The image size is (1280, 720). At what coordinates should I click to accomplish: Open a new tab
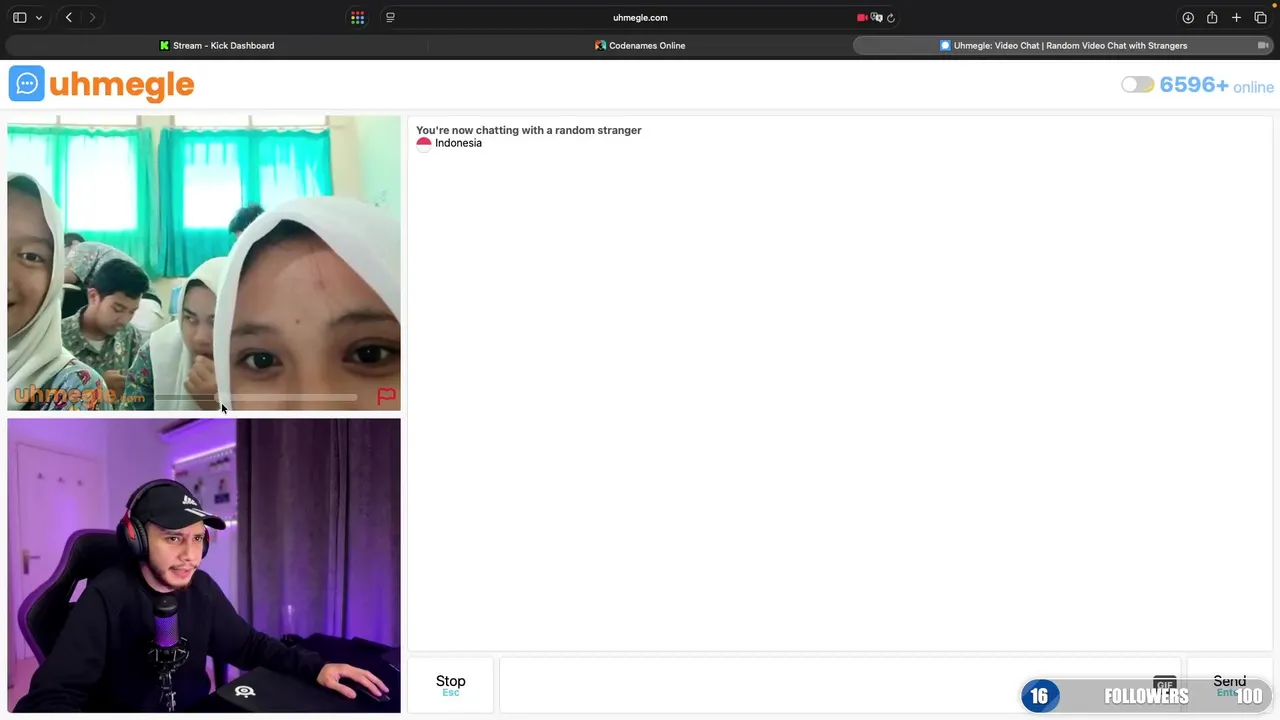pyautogui.click(x=1236, y=17)
